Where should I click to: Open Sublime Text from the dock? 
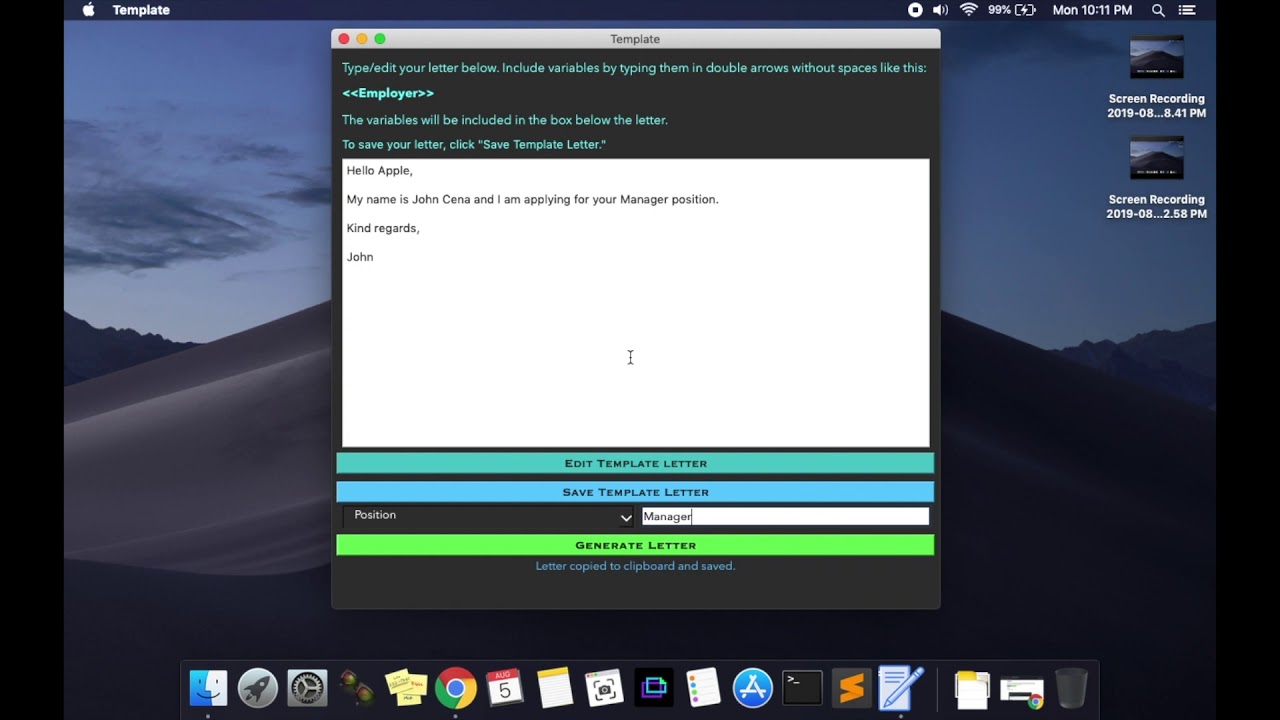[x=851, y=688]
